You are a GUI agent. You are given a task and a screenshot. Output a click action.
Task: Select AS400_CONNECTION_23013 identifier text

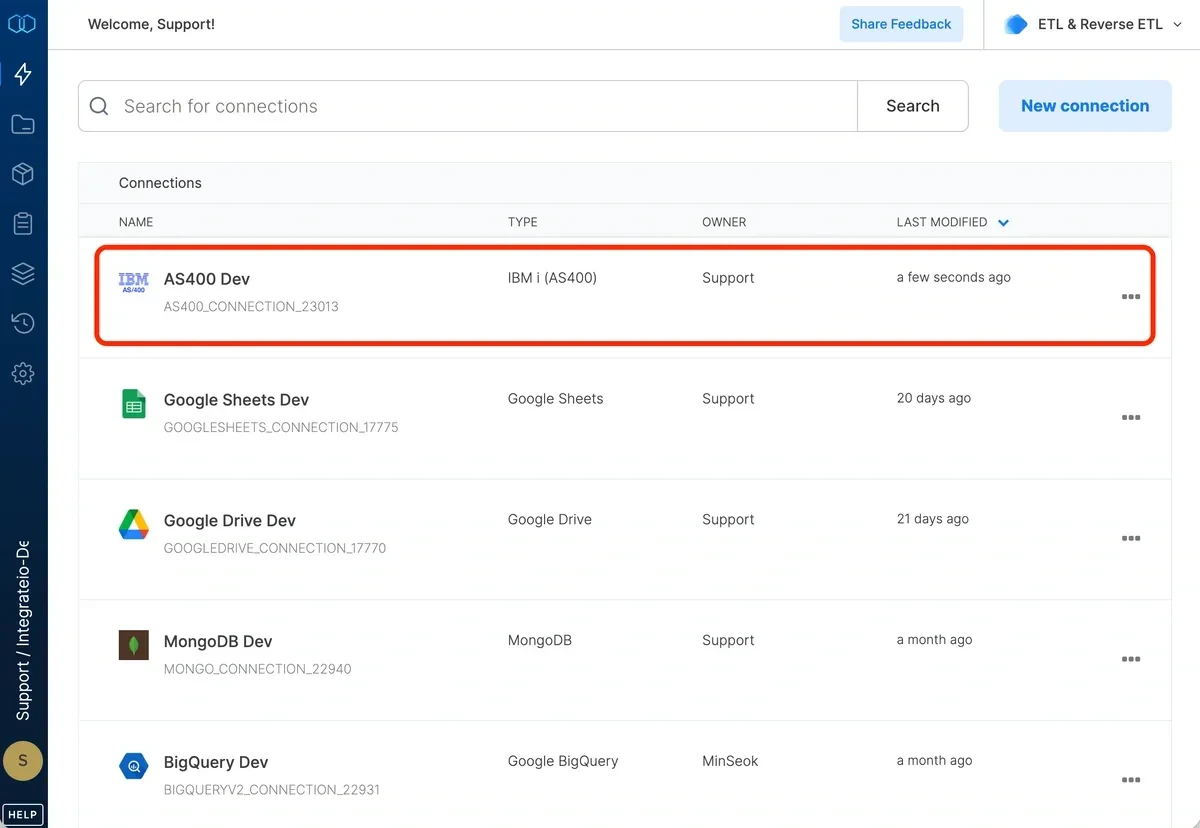coord(251,307)
